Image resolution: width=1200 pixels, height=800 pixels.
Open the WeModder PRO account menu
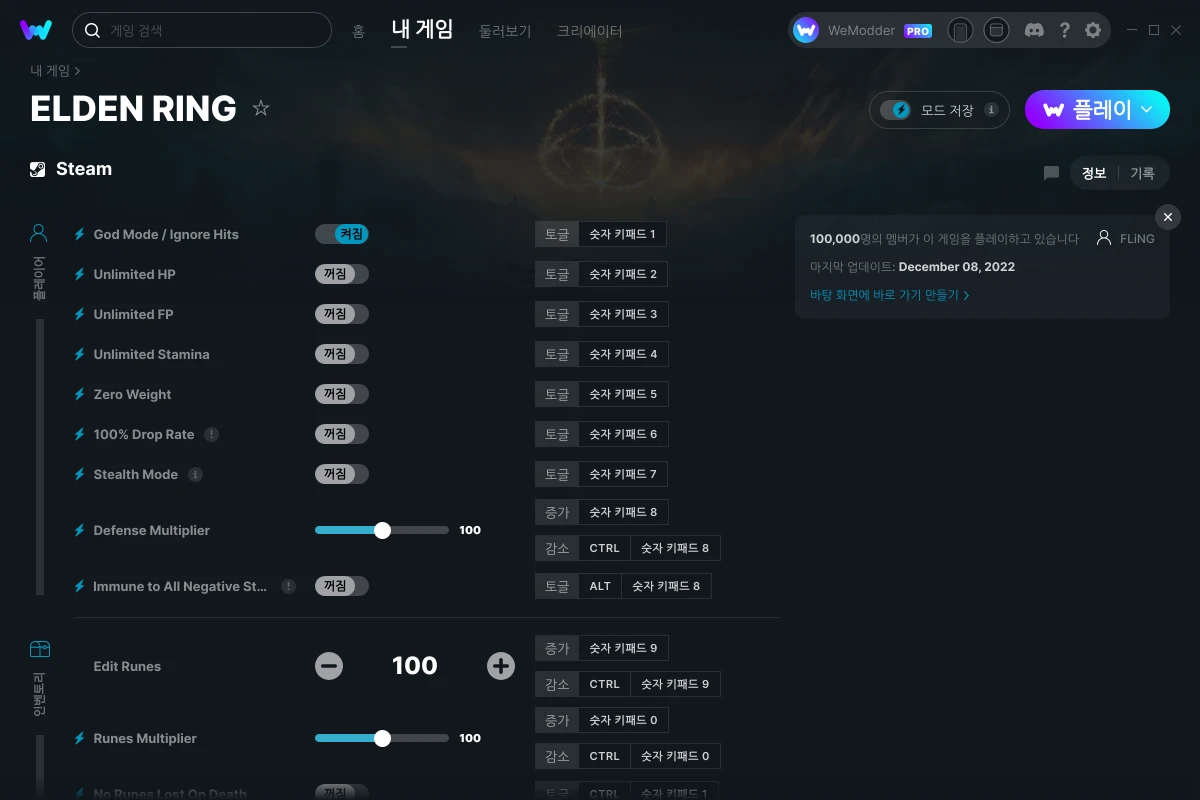[862, 30]
